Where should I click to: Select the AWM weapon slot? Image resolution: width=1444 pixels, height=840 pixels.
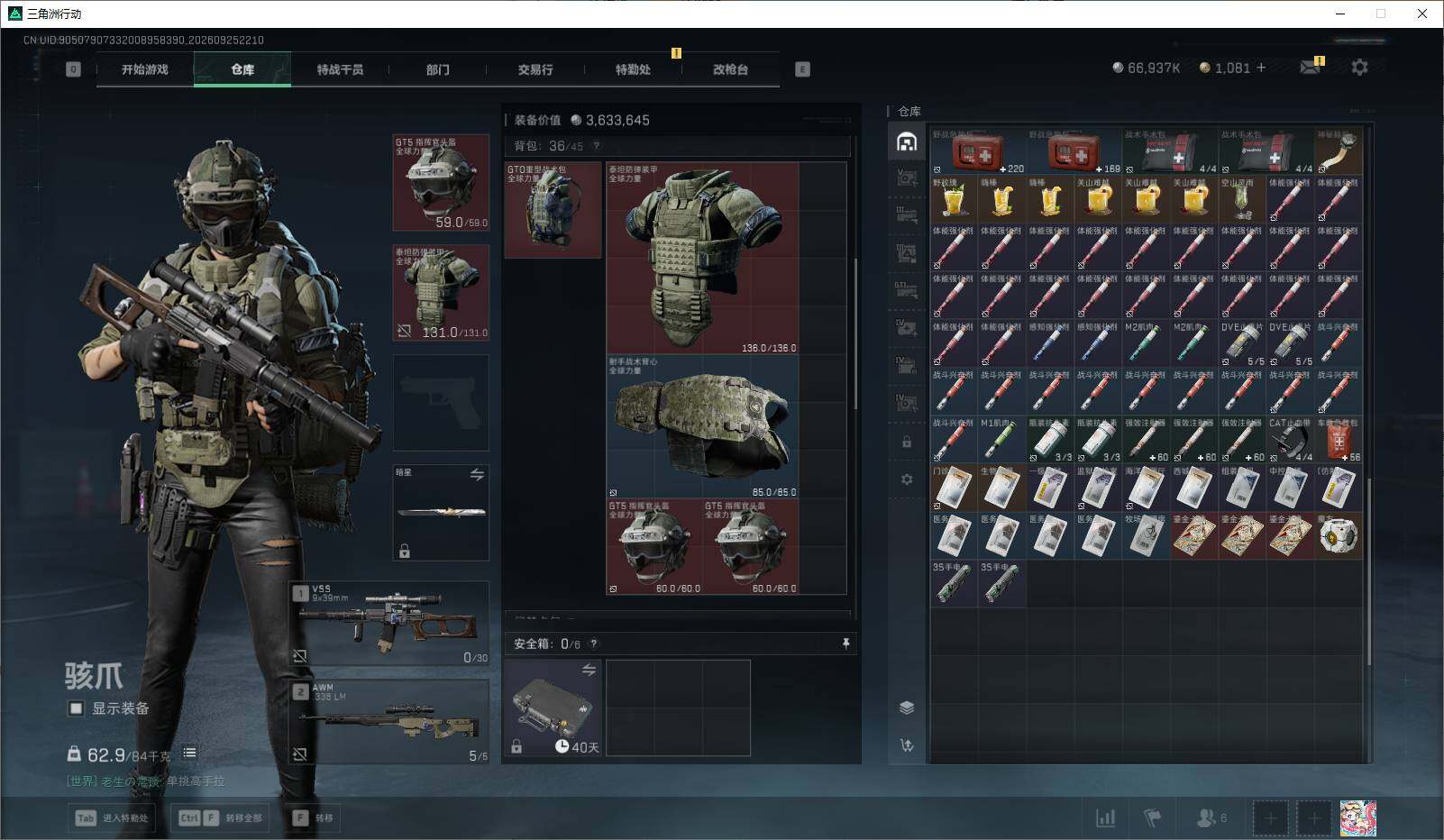(x=389, y=721)
